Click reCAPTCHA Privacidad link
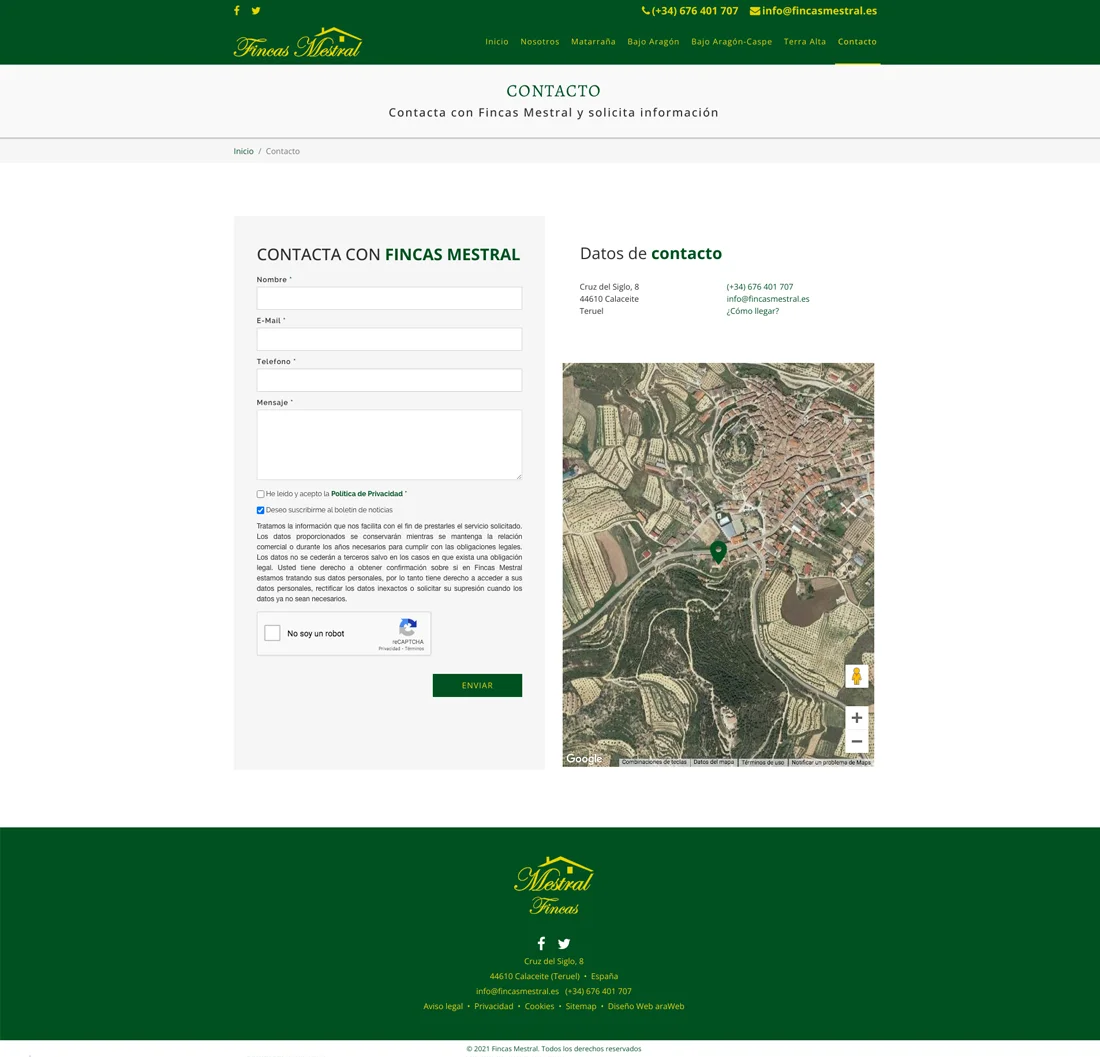The image size is (1100, 1057). pos(389,649)
